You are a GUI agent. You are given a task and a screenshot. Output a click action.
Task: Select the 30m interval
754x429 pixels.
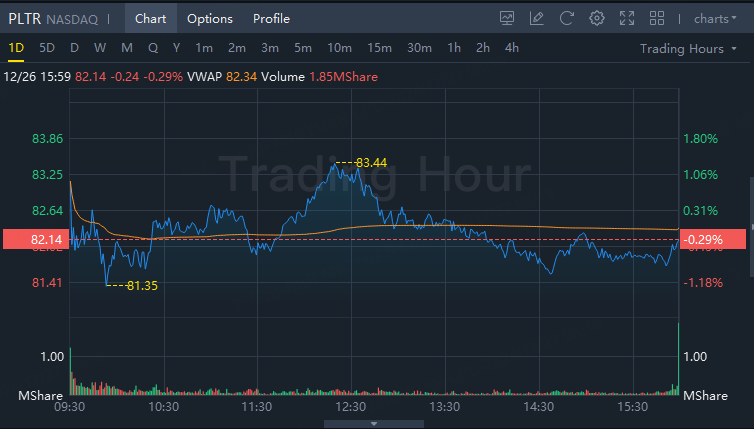[x=419, y=48]
